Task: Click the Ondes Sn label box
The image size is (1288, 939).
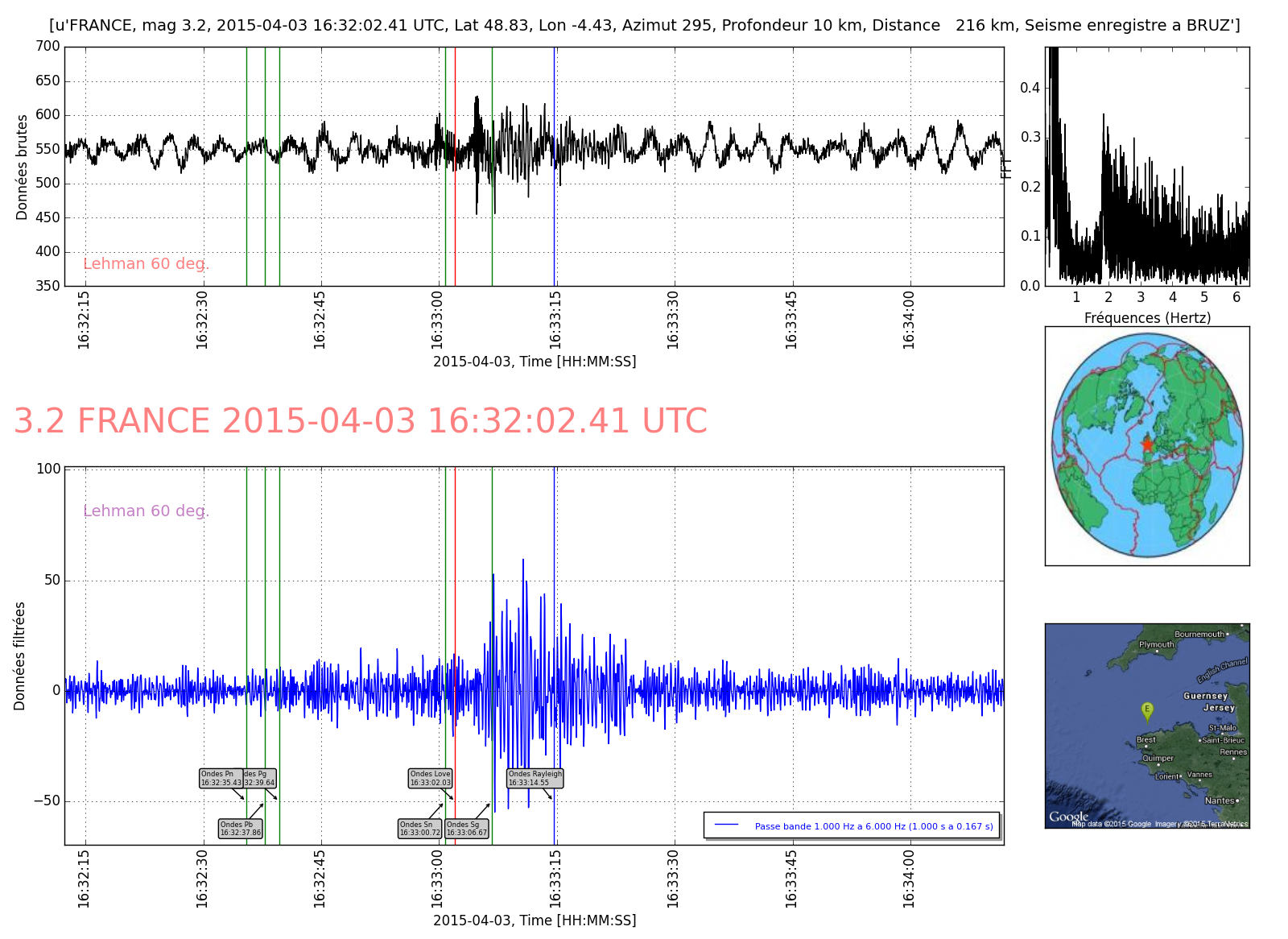Action: tap(419, 829)
